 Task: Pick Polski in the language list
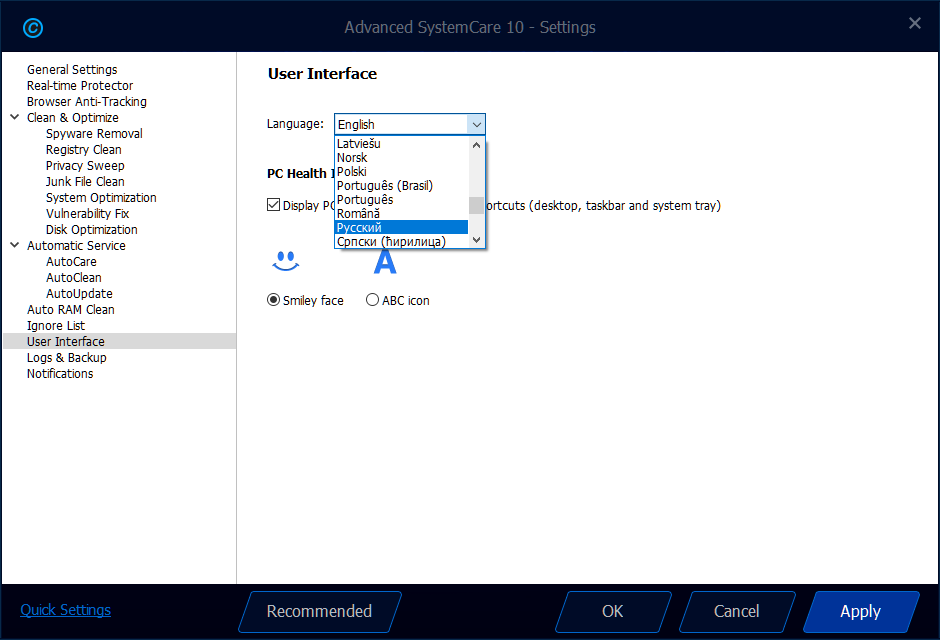click(352, 172)
